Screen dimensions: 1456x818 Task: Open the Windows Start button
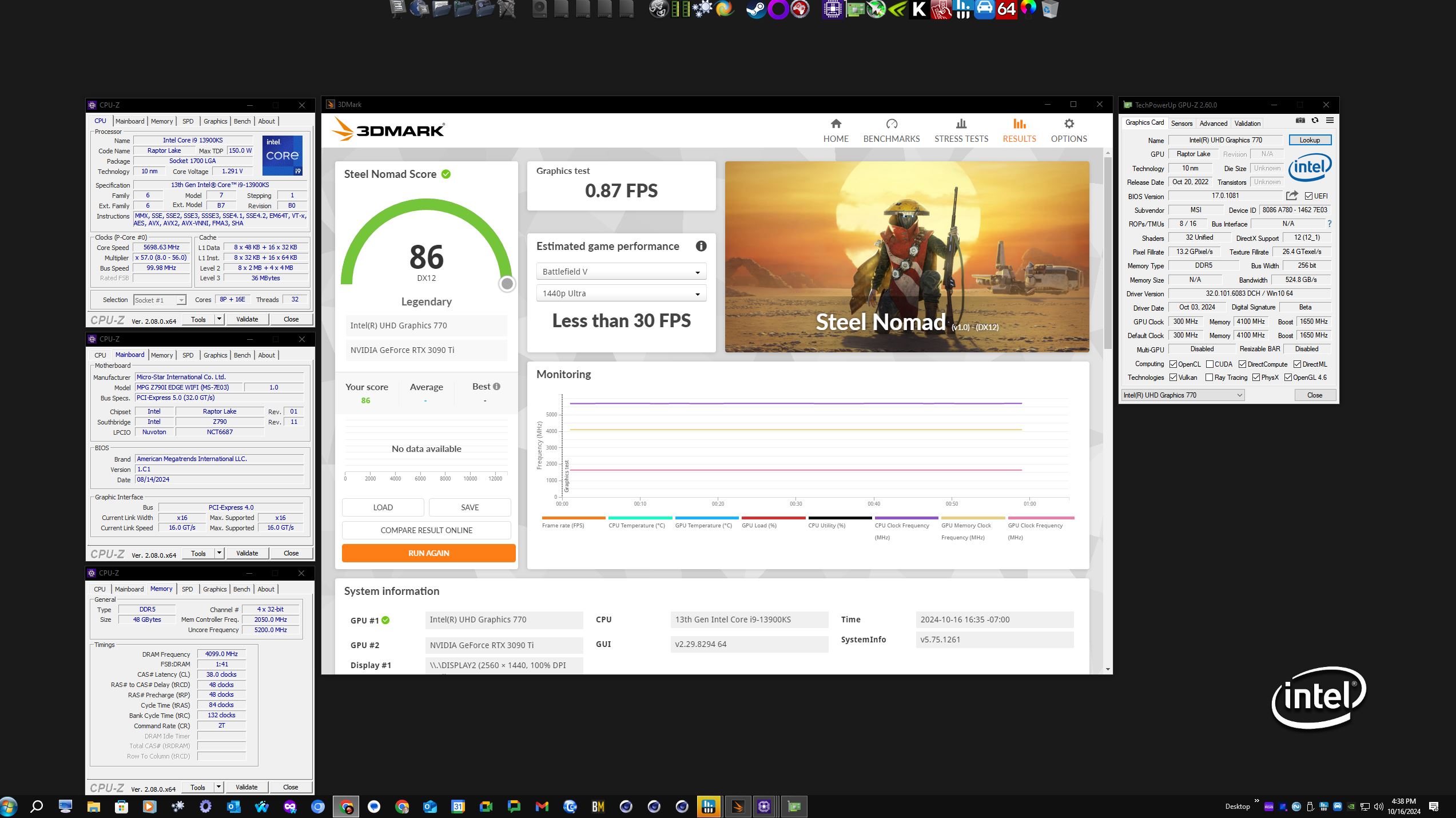9,807
